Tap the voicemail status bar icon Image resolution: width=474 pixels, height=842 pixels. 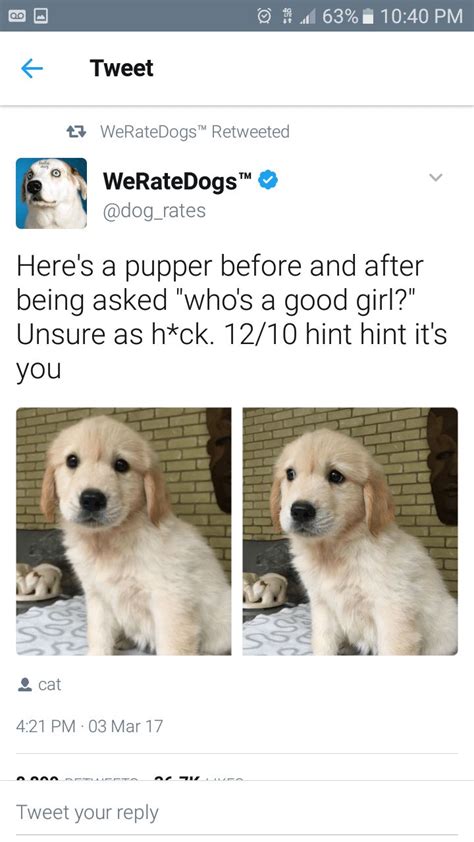point(16,16)
